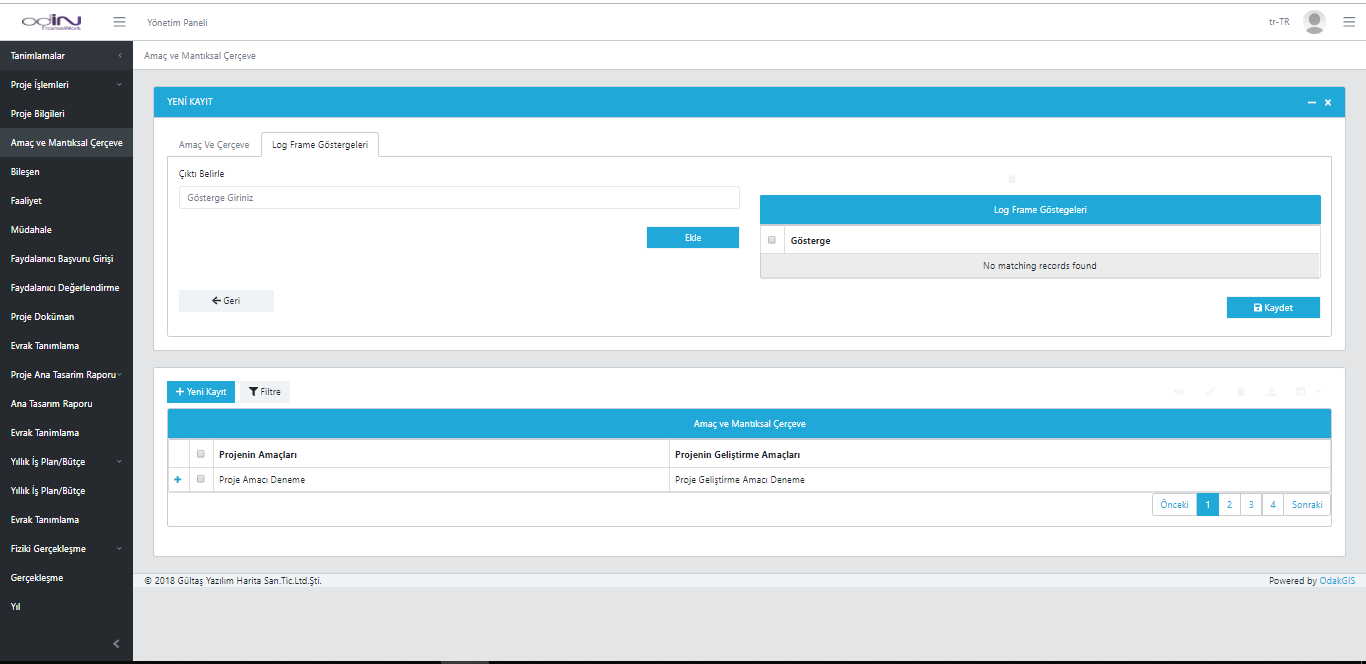1366x664 pixels.
Task: Click the trash delete icon in the grid toolbar
Action: coord(1240,392)
